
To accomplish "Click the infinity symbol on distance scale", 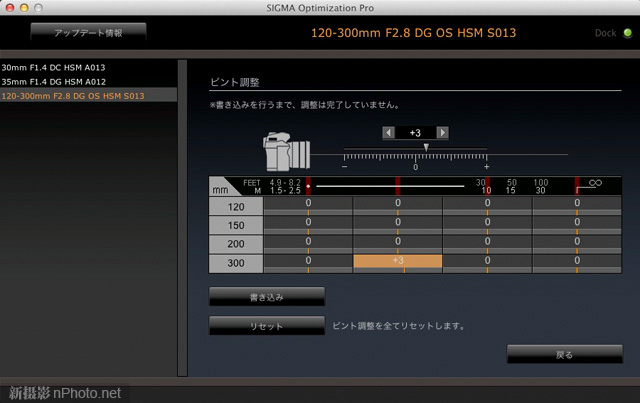I will tap(595, 183).
